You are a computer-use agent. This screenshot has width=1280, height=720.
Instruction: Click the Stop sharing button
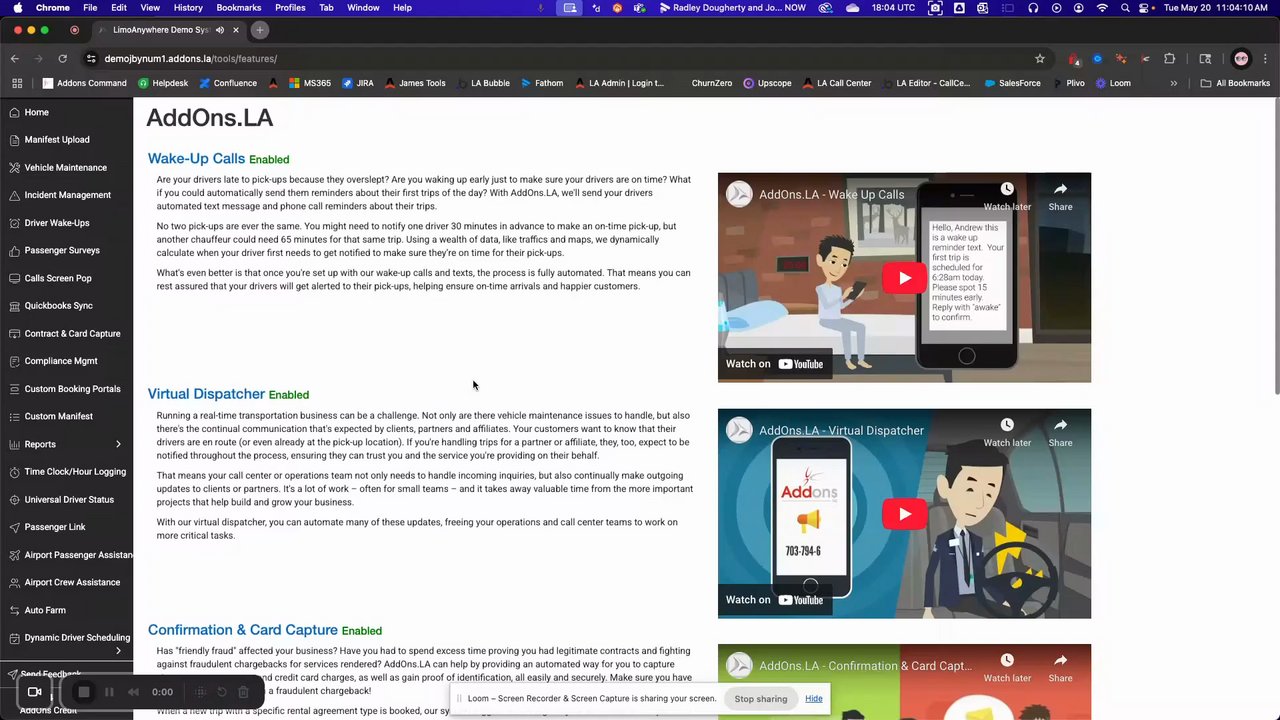[x=761, y=699]
